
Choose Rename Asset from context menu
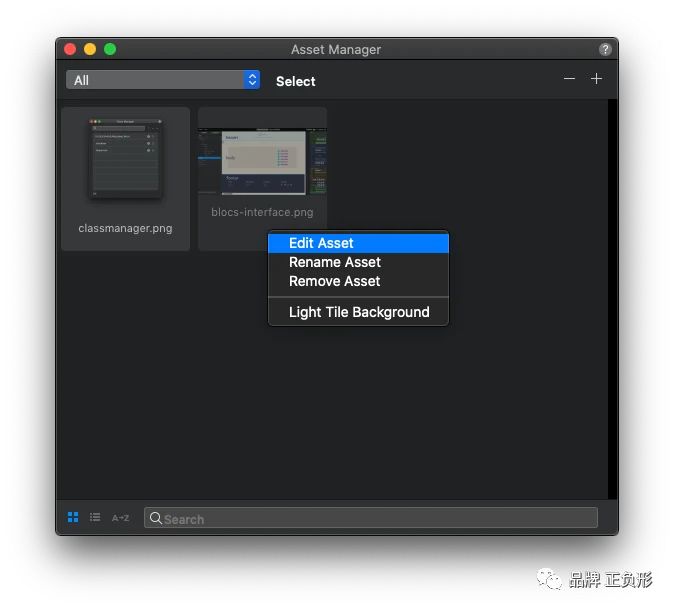(358, 262)
